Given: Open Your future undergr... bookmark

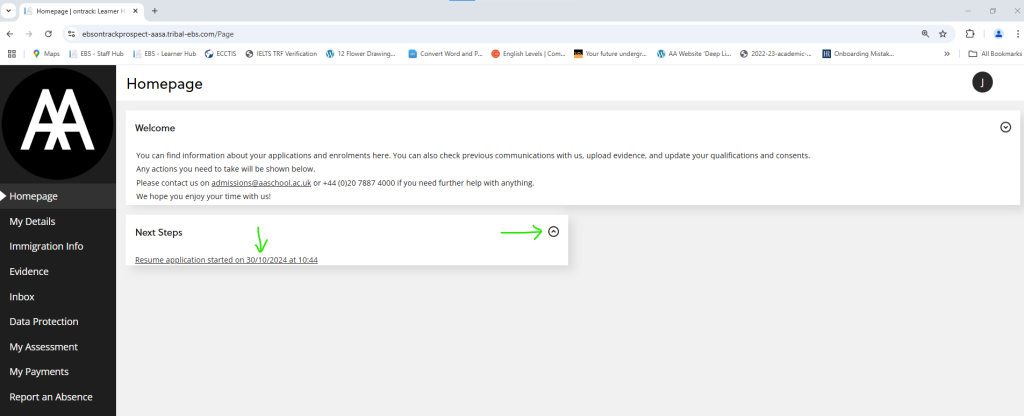Looking at the screenshot, I should [x=611, y=54].
